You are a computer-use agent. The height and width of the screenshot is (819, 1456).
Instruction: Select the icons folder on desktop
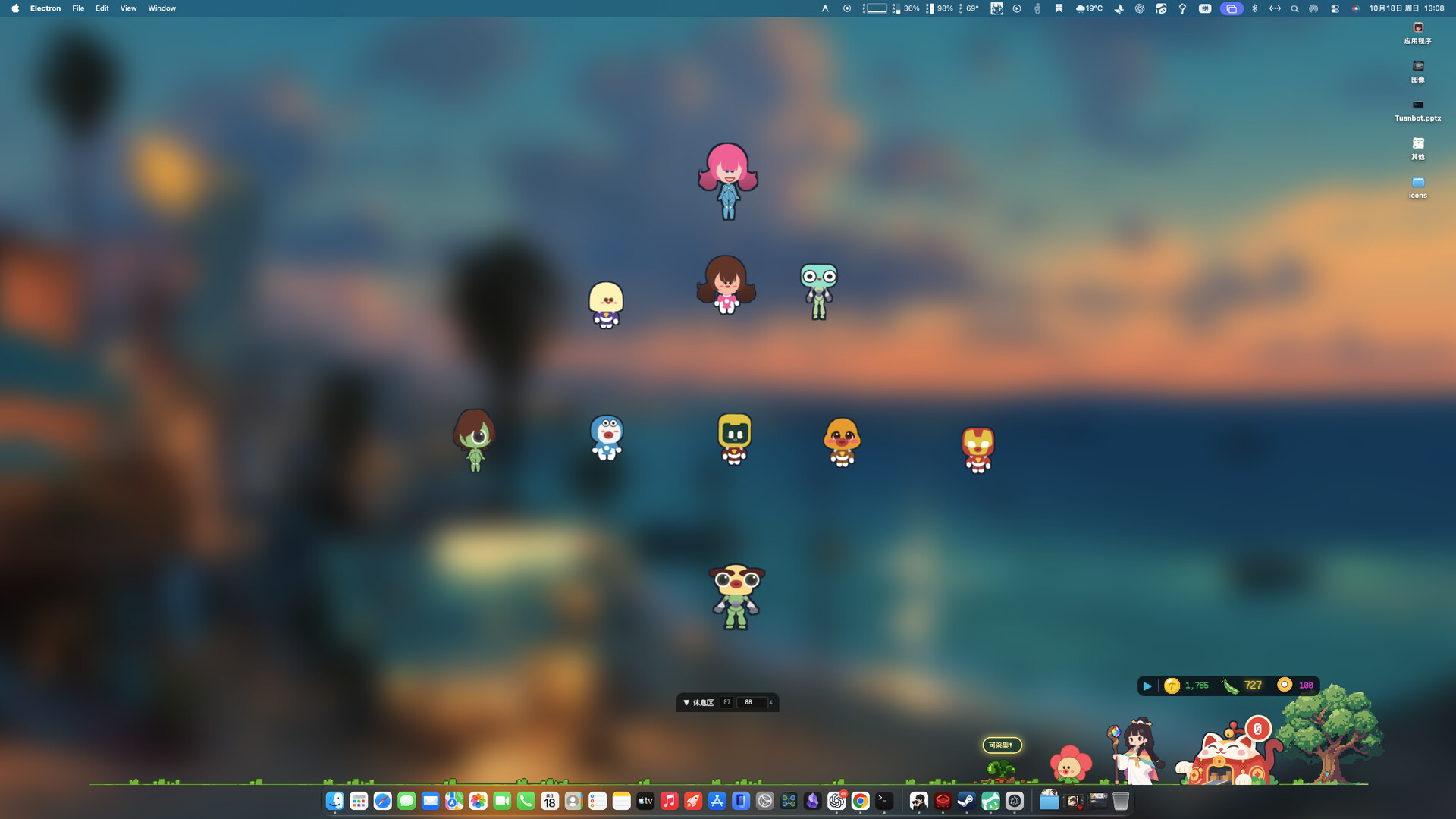tap(1417, 187)
